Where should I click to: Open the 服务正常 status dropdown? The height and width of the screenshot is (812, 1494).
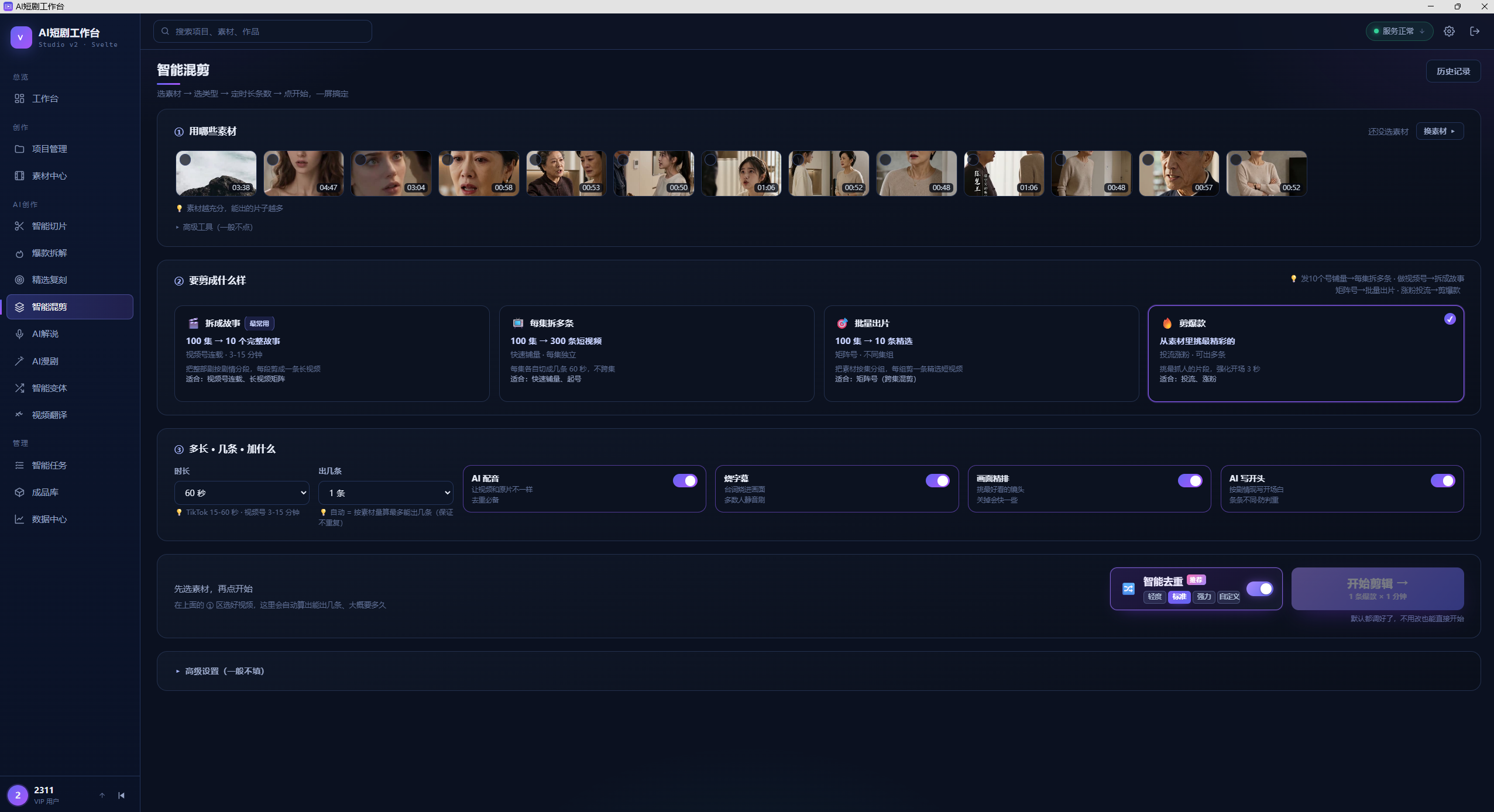coord(1399,32)
